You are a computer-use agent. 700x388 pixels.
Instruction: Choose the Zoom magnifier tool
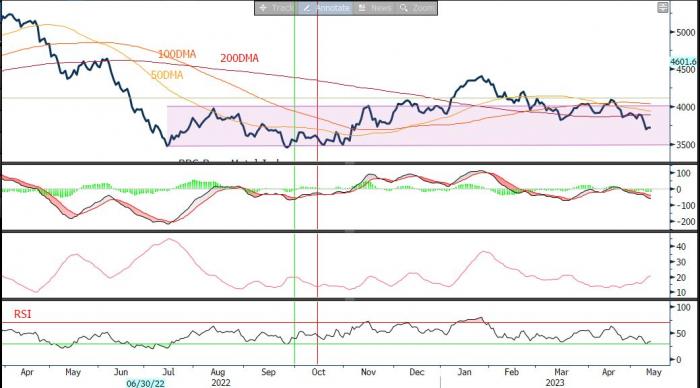click(x=417, y=8)
